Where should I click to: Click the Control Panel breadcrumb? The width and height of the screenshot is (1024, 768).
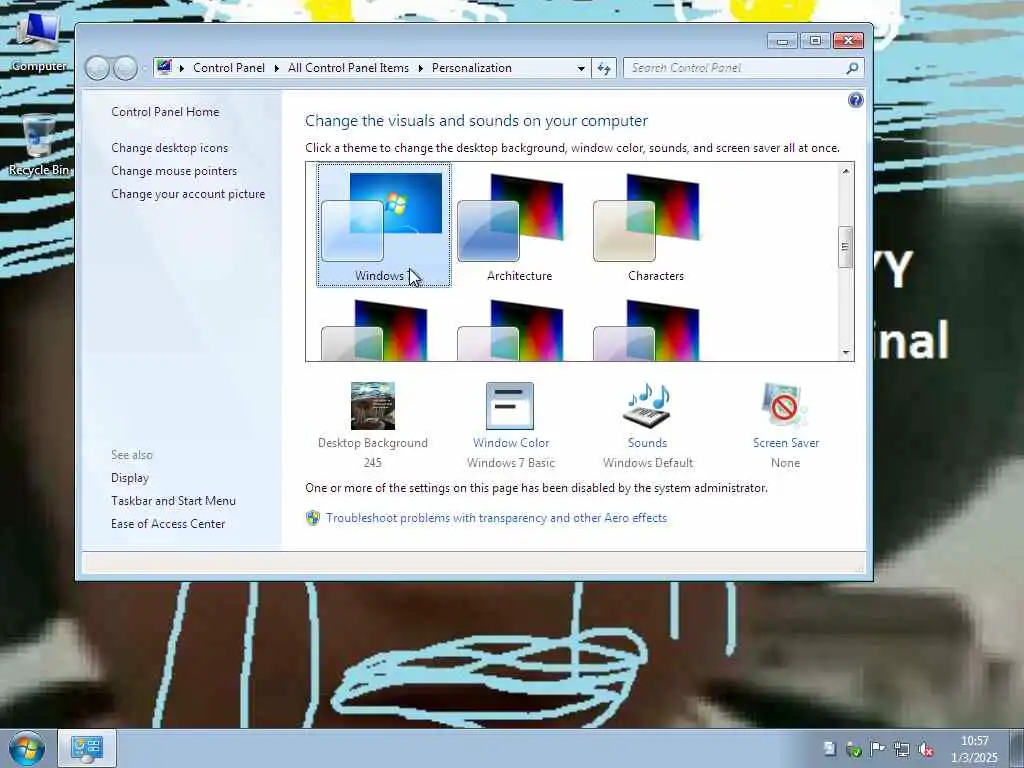[x=229, y=68]
